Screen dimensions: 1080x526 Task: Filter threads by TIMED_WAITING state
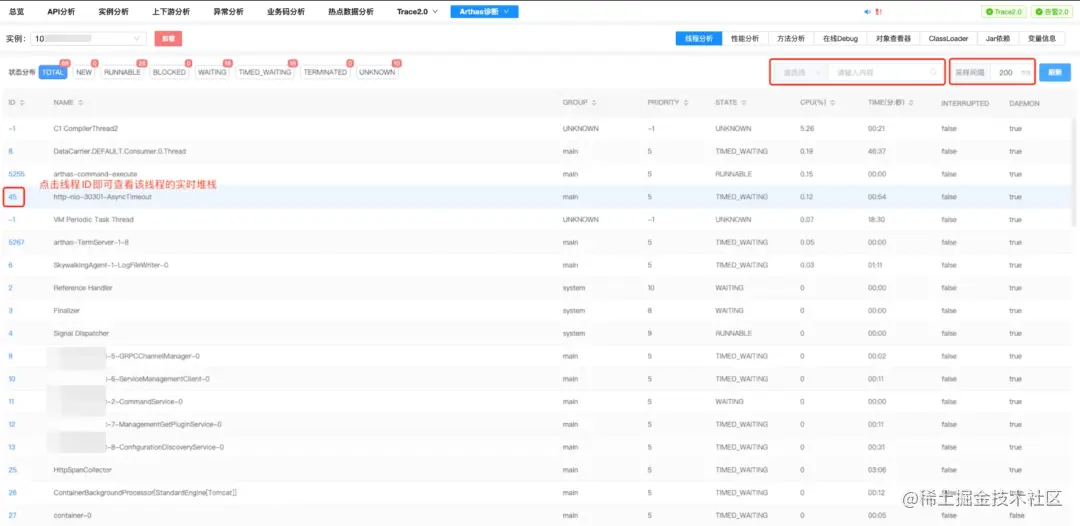pos(264,72)
